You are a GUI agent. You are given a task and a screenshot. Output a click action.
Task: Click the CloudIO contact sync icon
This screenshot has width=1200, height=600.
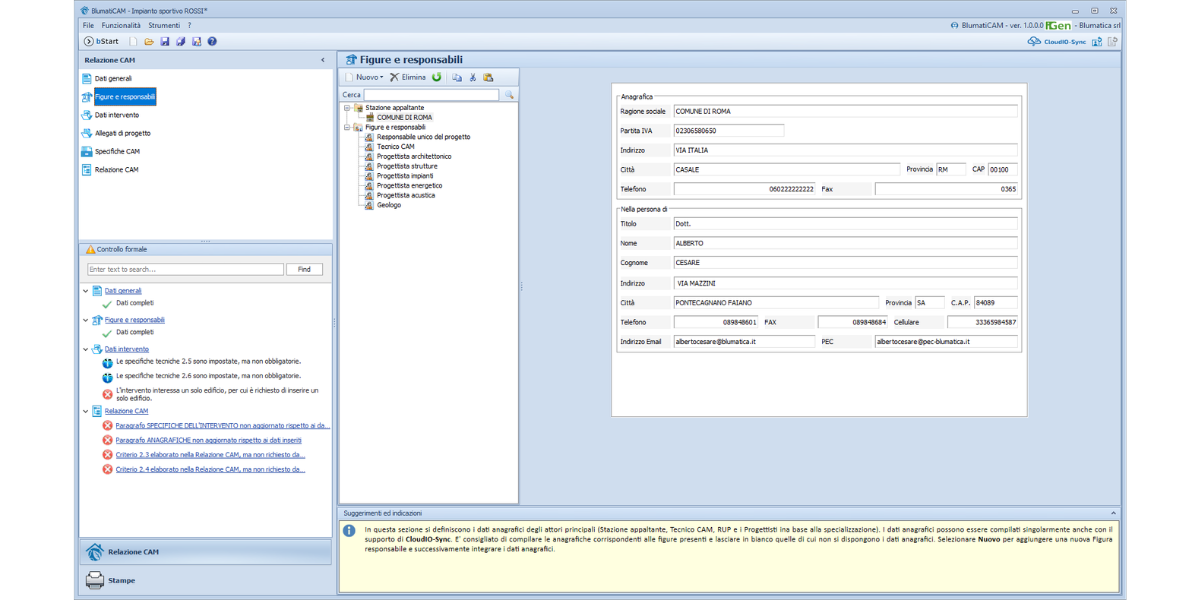1097,42
